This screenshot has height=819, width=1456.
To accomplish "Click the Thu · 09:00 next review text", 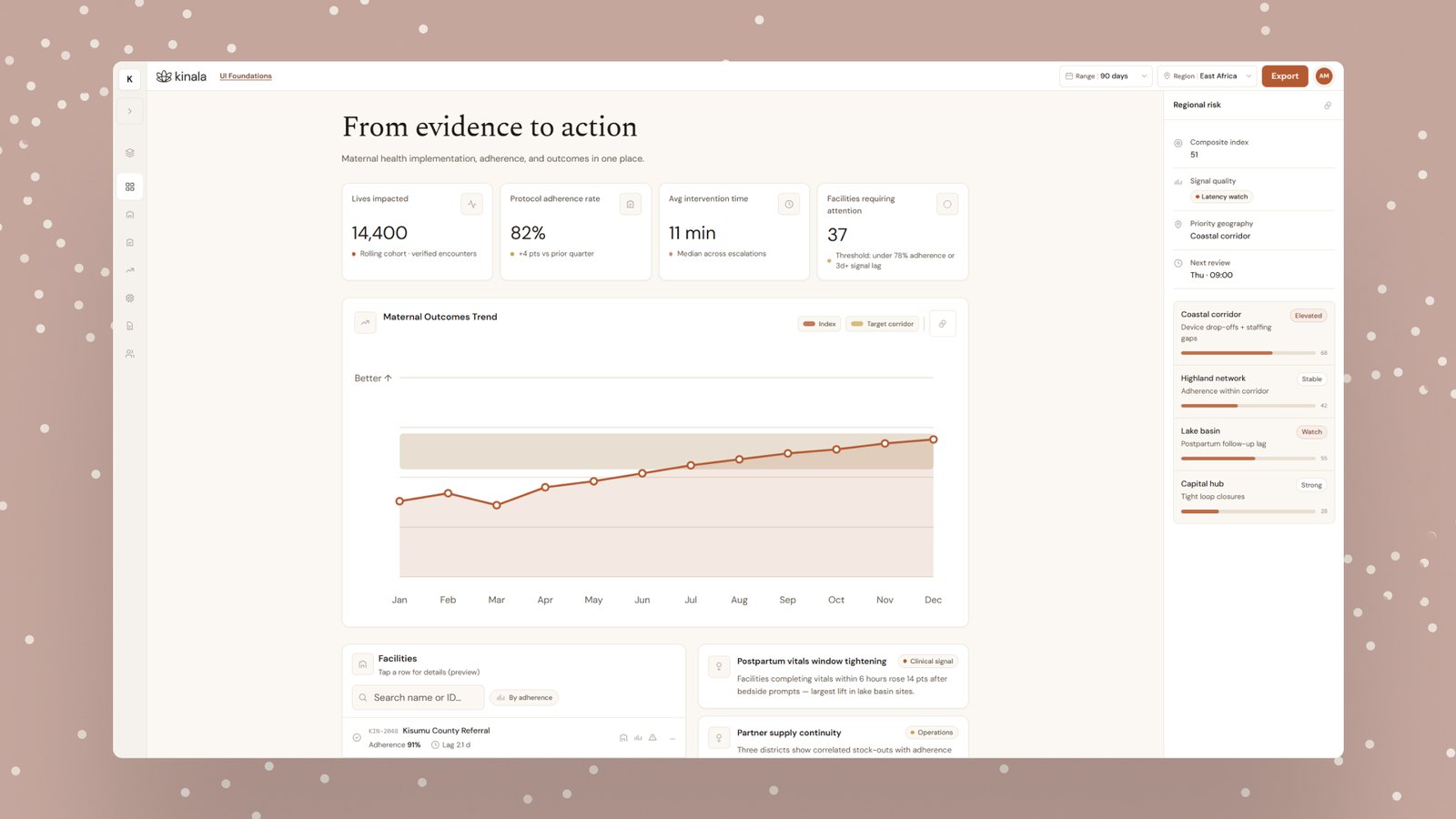I will pos(1211,275).
